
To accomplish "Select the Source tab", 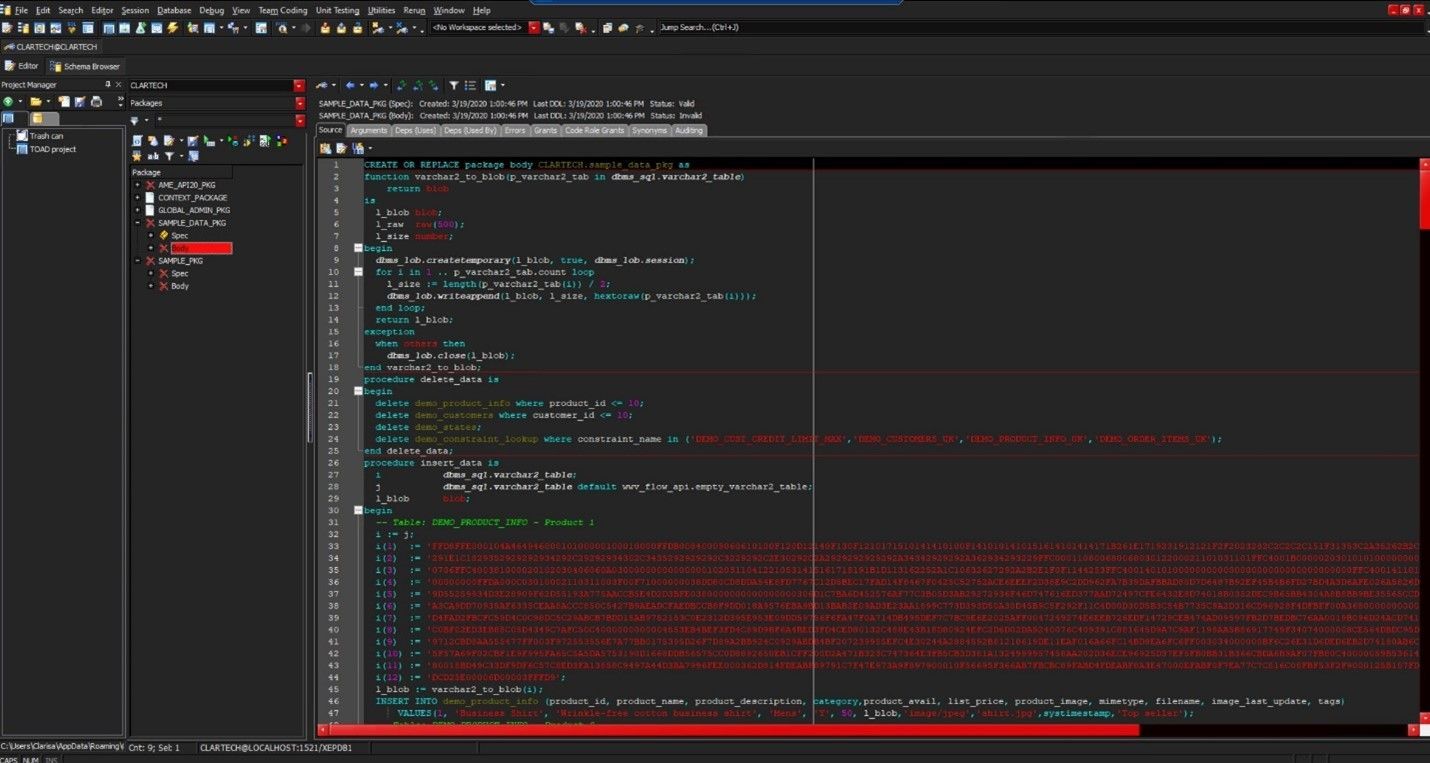I will pos(330,130).
